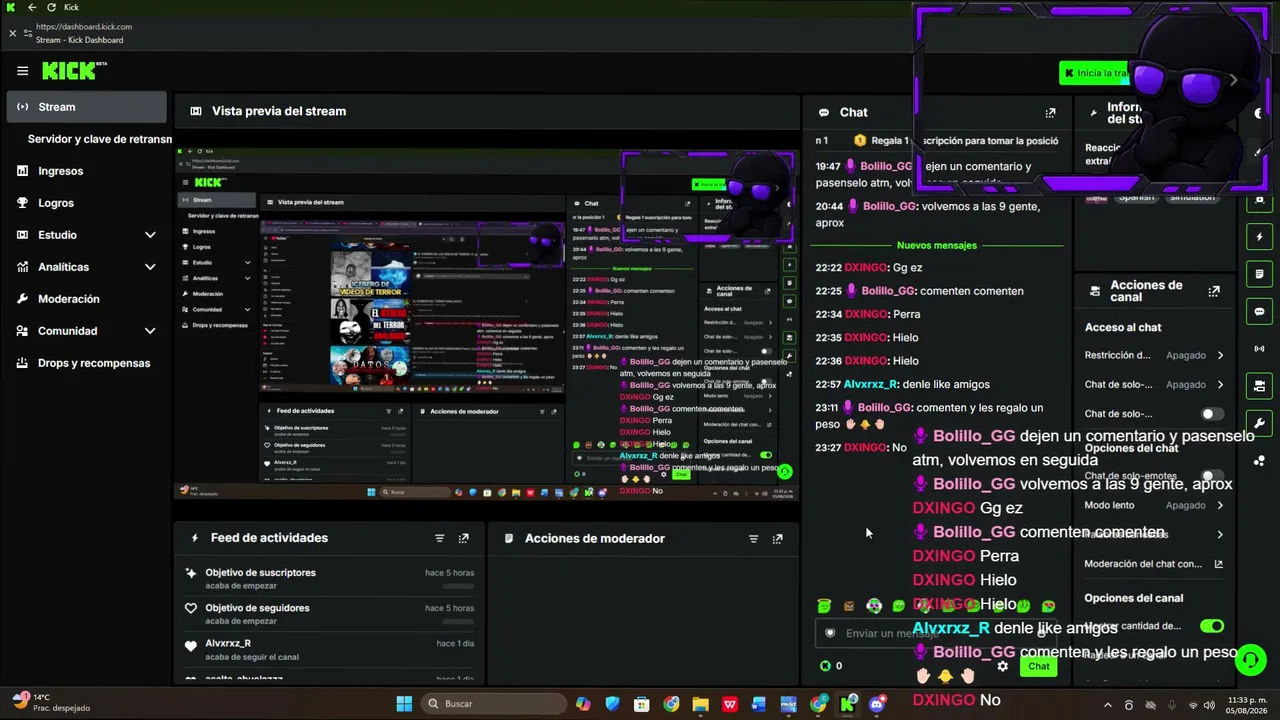
Task: Expand the Analíticas sidebar section
Action: [150, 267]
